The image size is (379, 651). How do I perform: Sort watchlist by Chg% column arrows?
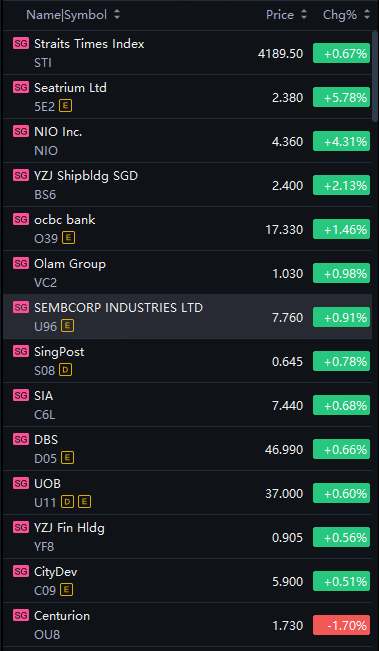[x=367, y=15]
